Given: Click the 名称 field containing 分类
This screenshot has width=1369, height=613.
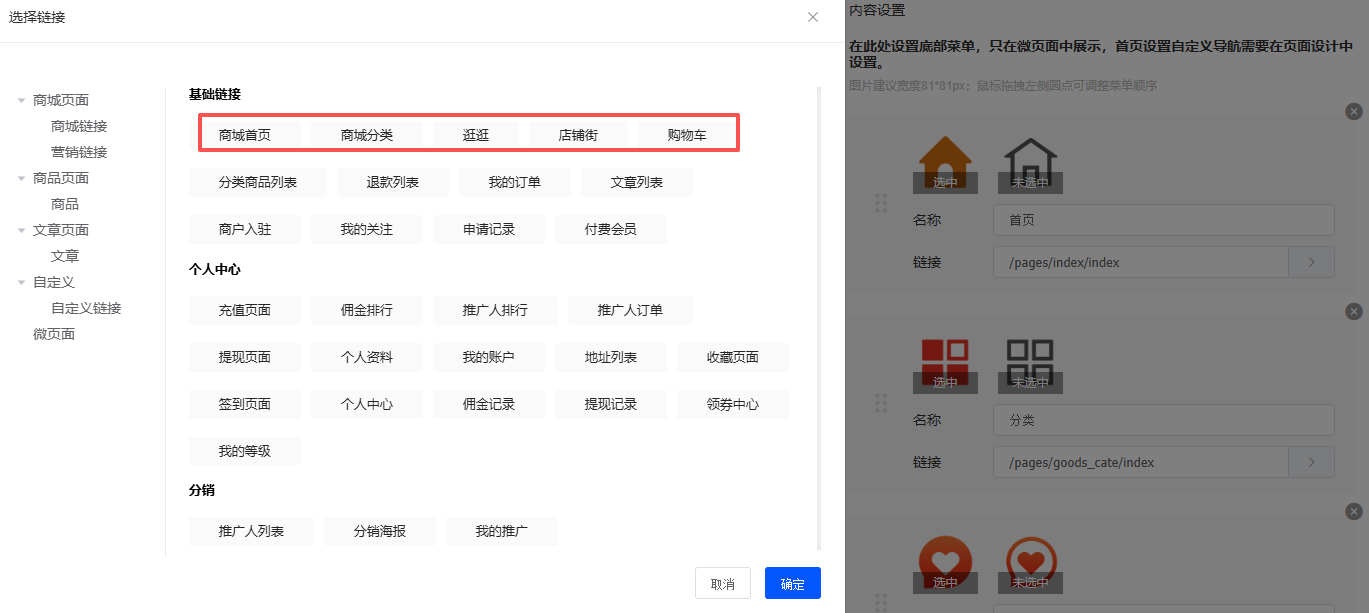Looking at the screenshot, I should point(1164,420).
